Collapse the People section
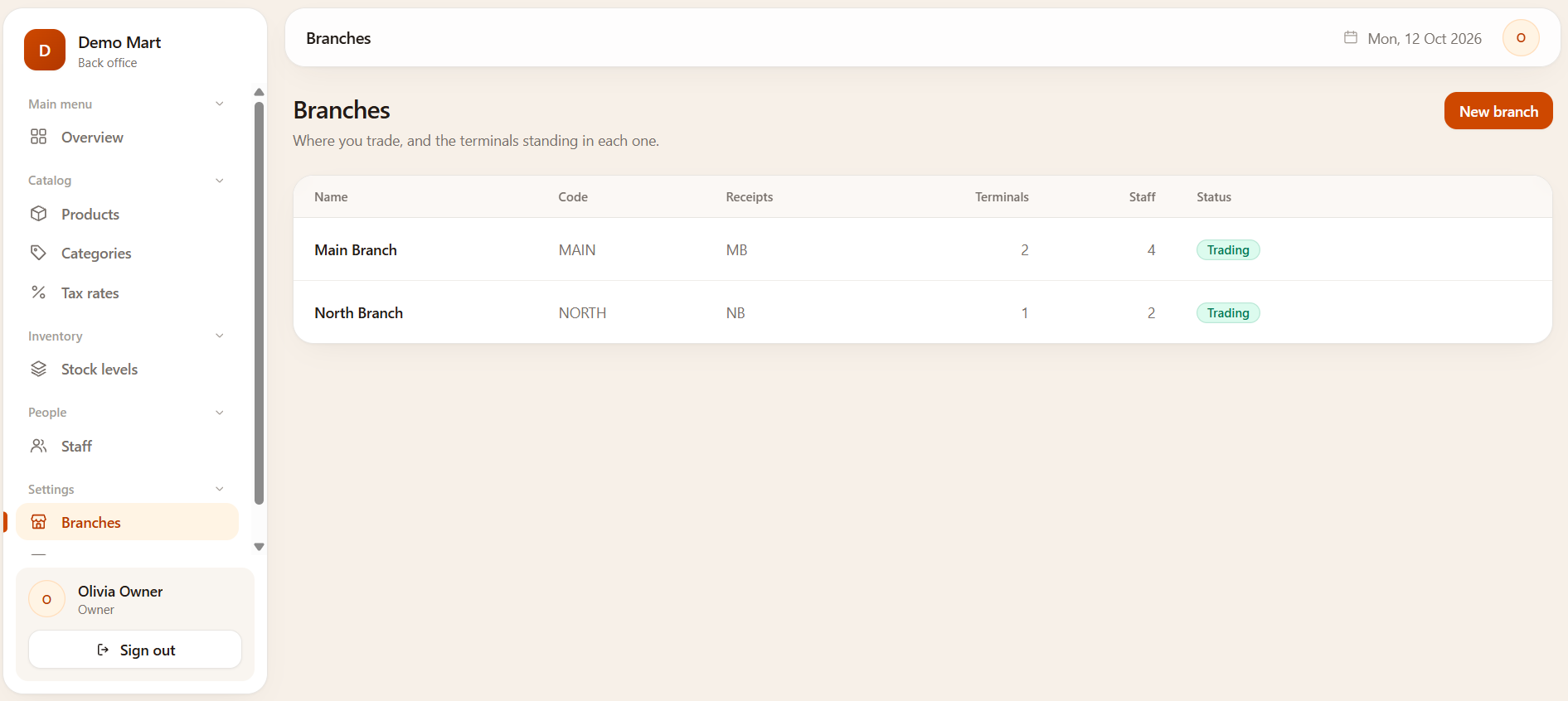 (220, 413)
